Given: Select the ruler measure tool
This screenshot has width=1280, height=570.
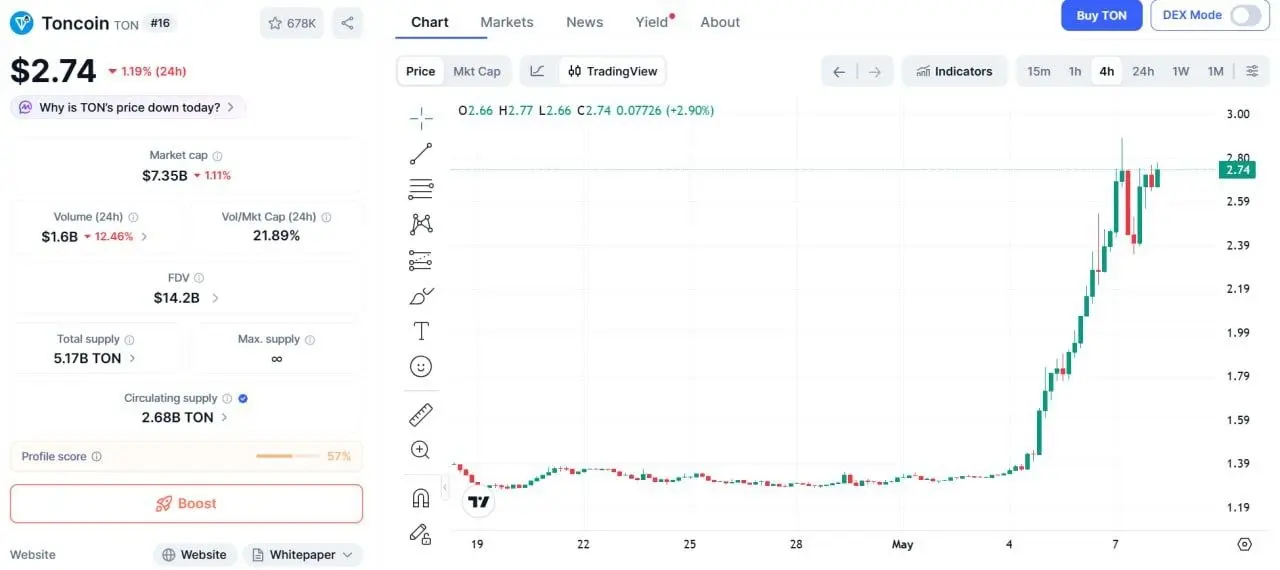Looking at the screenshot, I should pyautogui.click(x=421, y=414).
